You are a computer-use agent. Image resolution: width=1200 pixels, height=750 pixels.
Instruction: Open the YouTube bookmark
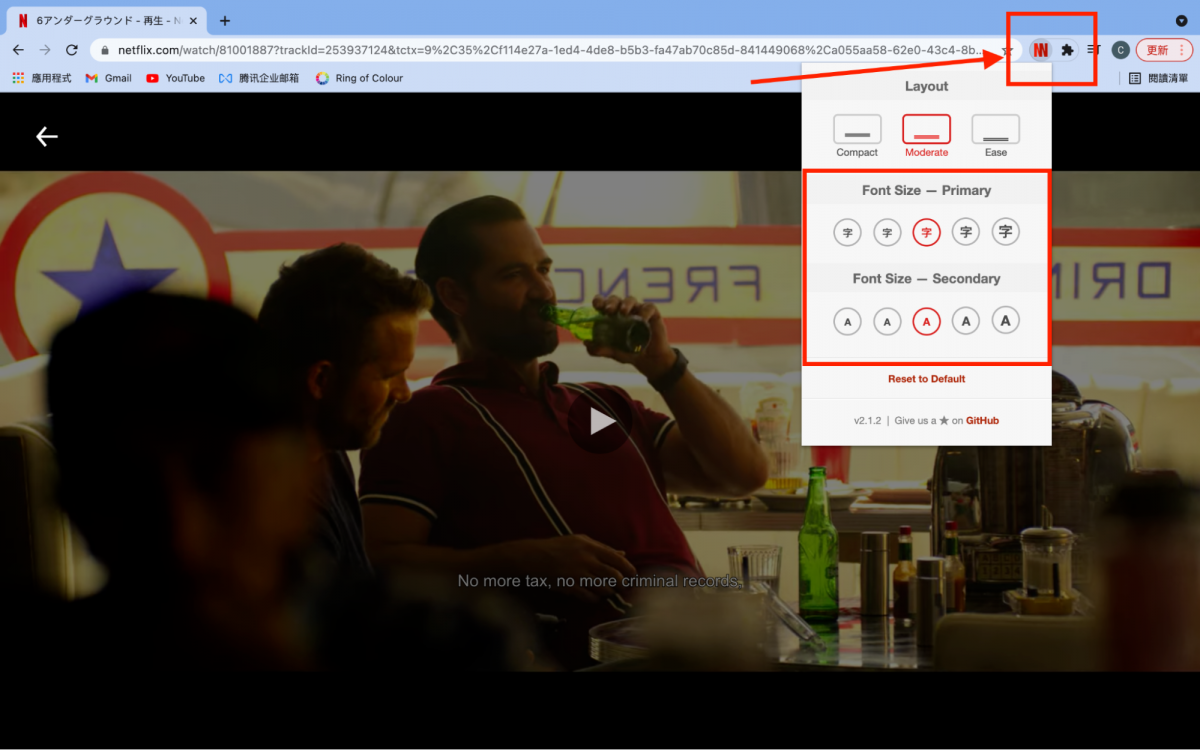tap(176, 78)
